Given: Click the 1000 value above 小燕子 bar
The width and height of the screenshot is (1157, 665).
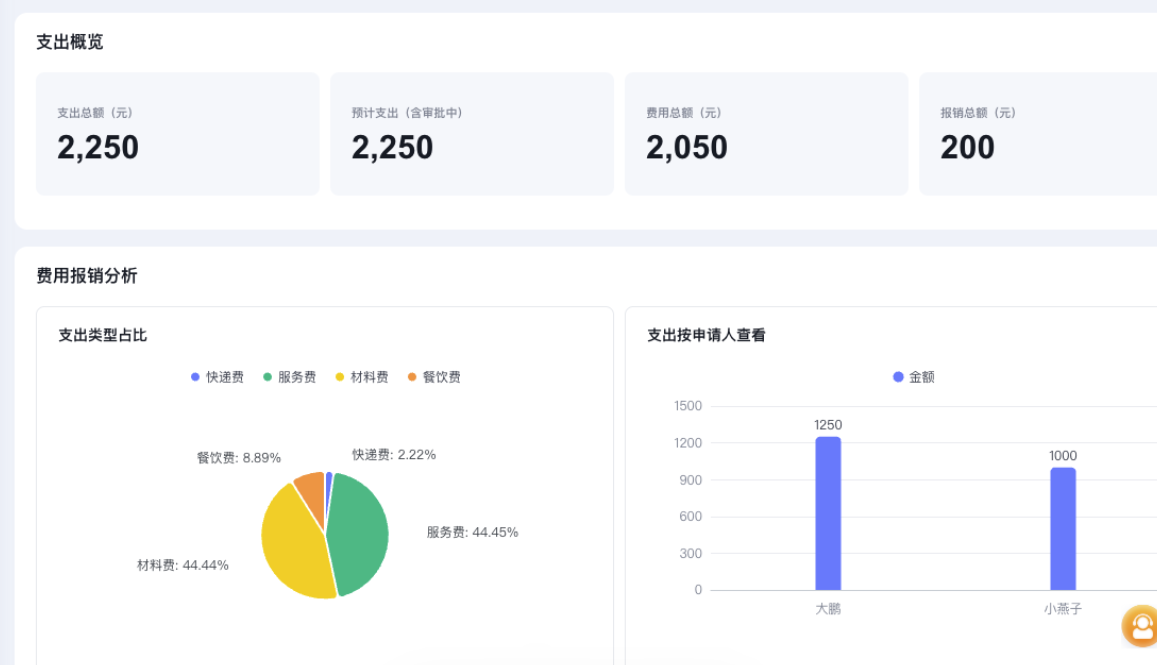Looking at the screenshot, I should (x=1063, y=456).
